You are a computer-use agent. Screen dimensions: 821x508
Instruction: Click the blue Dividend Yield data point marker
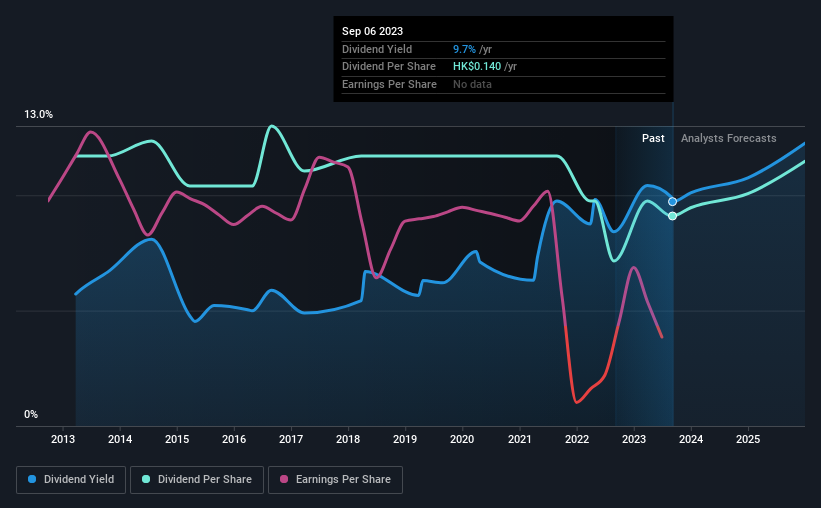pos(672,202)
